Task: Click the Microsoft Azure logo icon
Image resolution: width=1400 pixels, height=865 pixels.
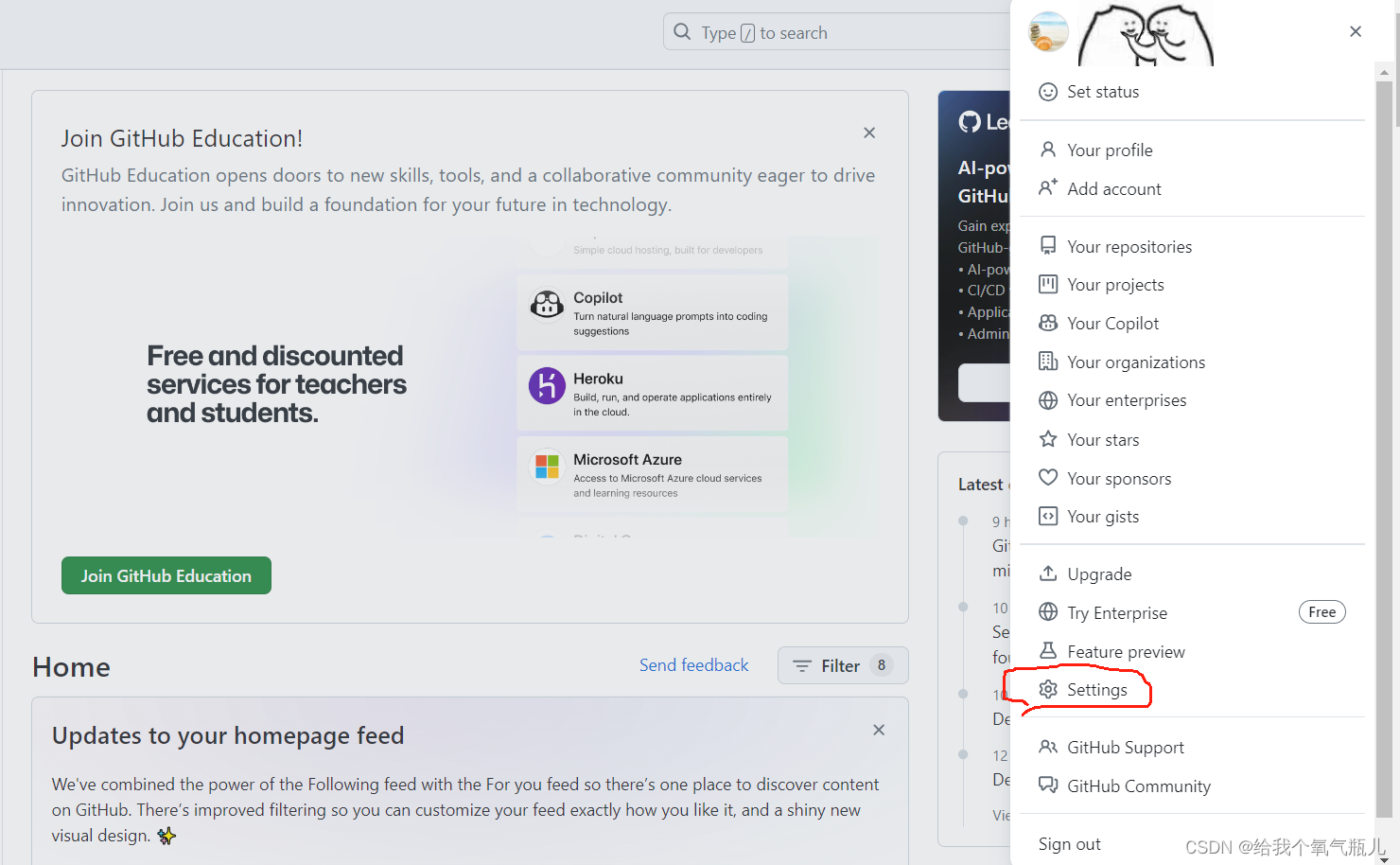Action: 546,467
